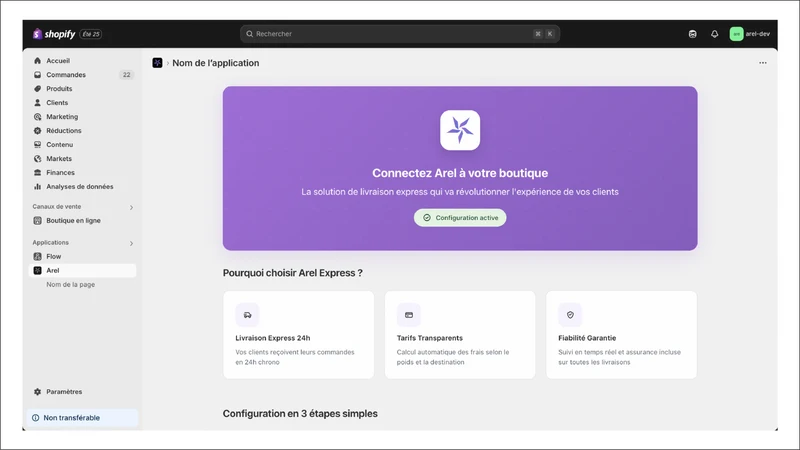Click the Configuration active button
800x450 pixels.
coord(460,218)
